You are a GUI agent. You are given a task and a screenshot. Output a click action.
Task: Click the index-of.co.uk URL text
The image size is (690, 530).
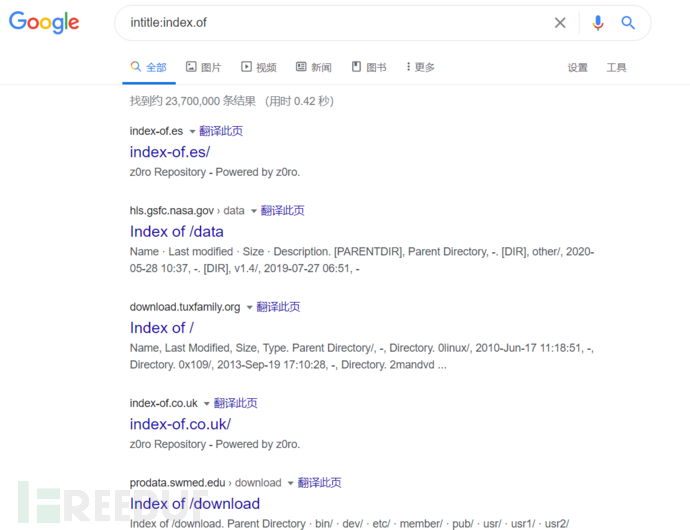click(164, 403)
